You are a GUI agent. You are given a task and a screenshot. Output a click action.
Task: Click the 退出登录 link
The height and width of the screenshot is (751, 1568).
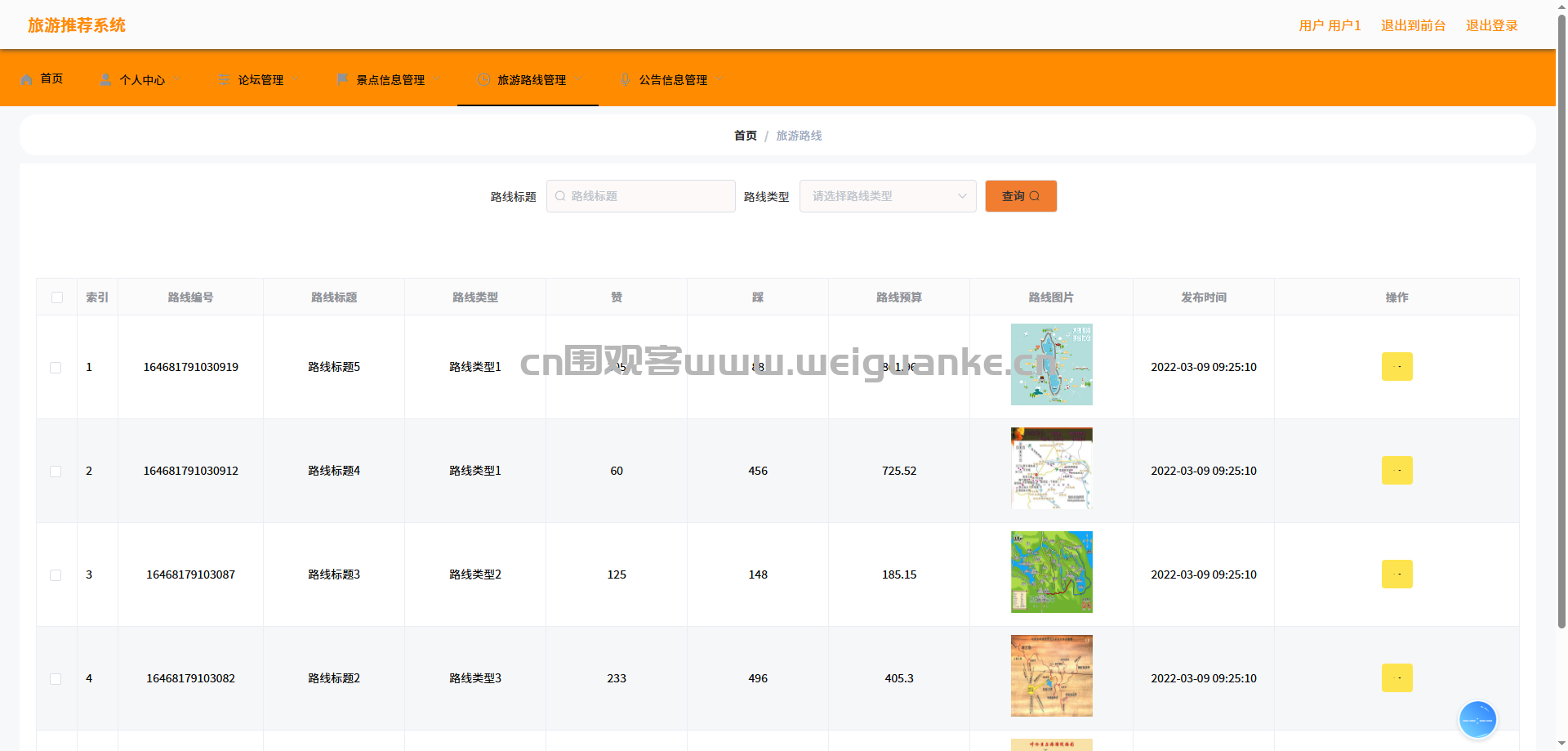[x=1491, y=25]
